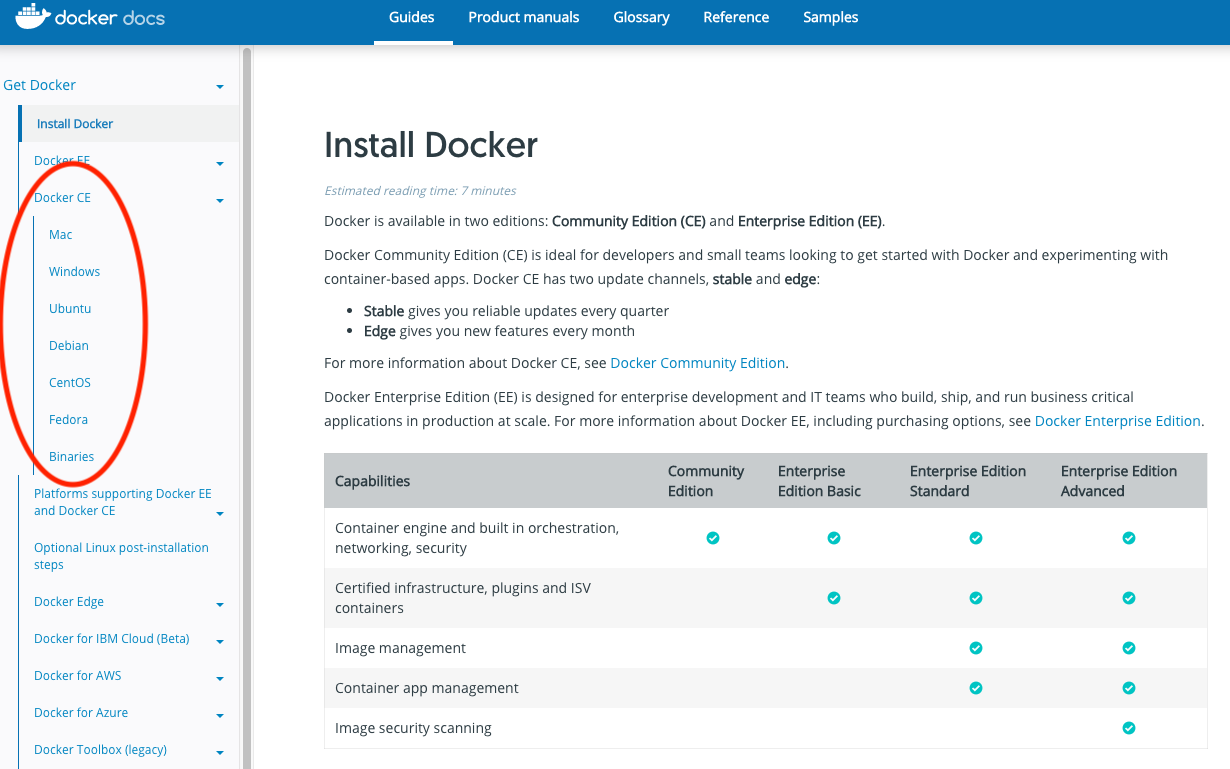Click the Image management row label
Image resolution: width=1230 pixels, height=769 pixels.
400,648
